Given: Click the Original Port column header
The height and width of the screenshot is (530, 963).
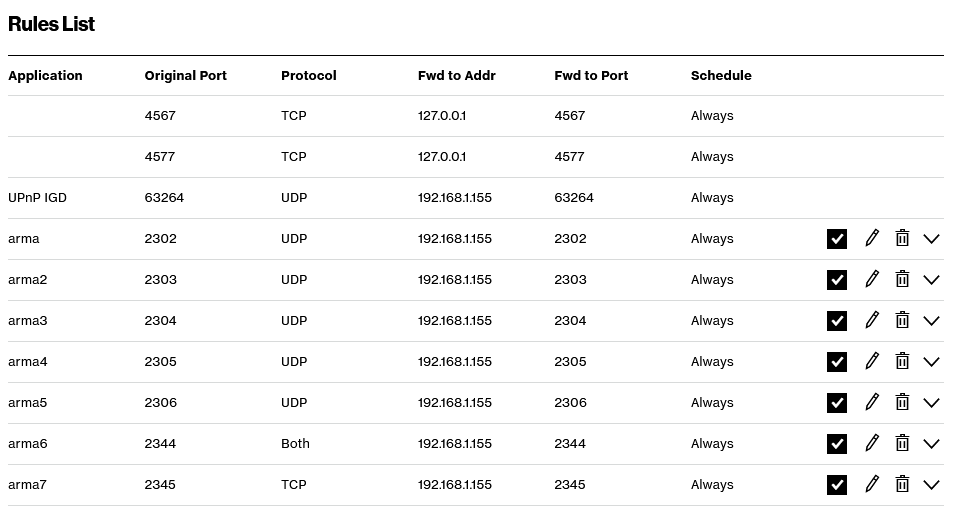Looking at the screenshot, I should pyautogui.click(x=185, y=75).
